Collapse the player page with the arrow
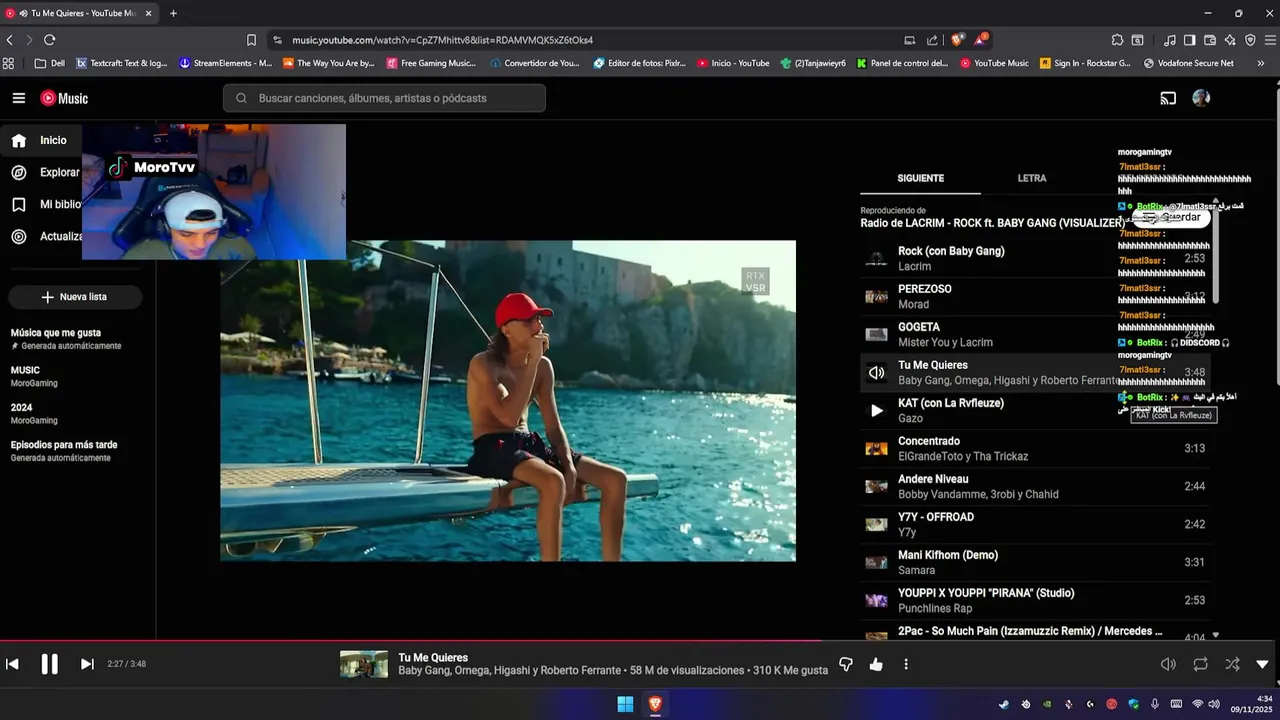 click(x=1262, y=664)
